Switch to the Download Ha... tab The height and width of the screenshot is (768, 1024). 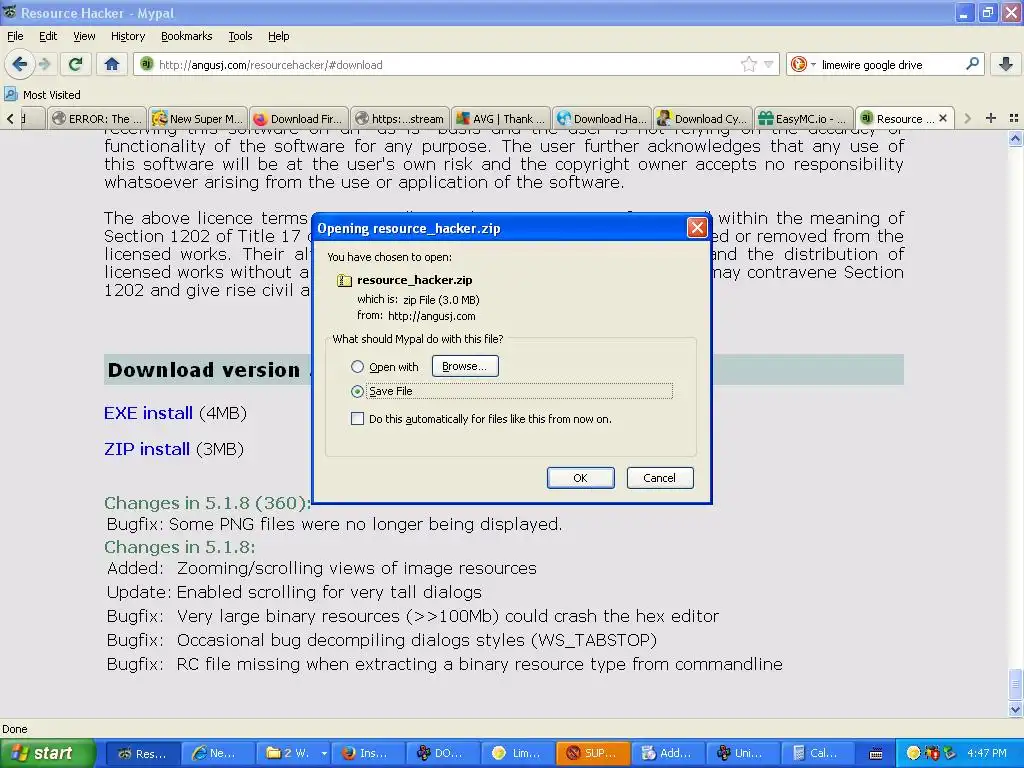pyautogui.click(x=601, y=118)
